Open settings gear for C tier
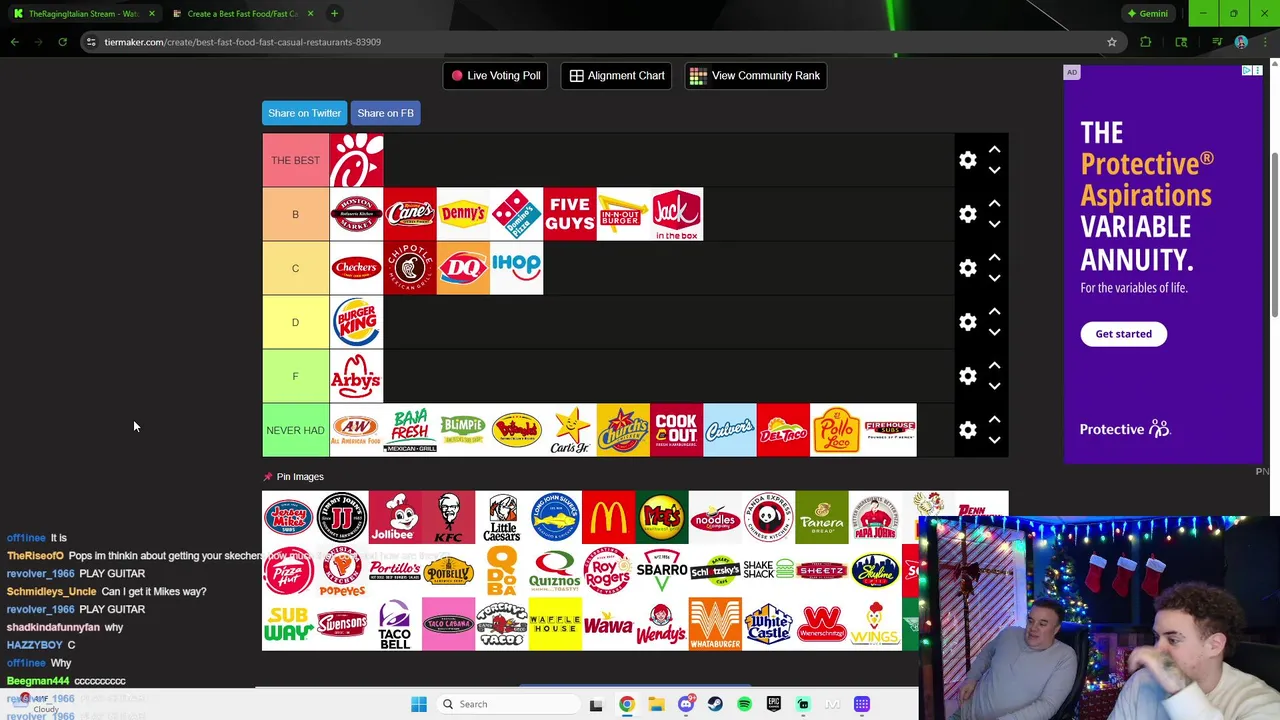Image resolution: width=1280 pixels, height=720 pixels. pos(968,268)
